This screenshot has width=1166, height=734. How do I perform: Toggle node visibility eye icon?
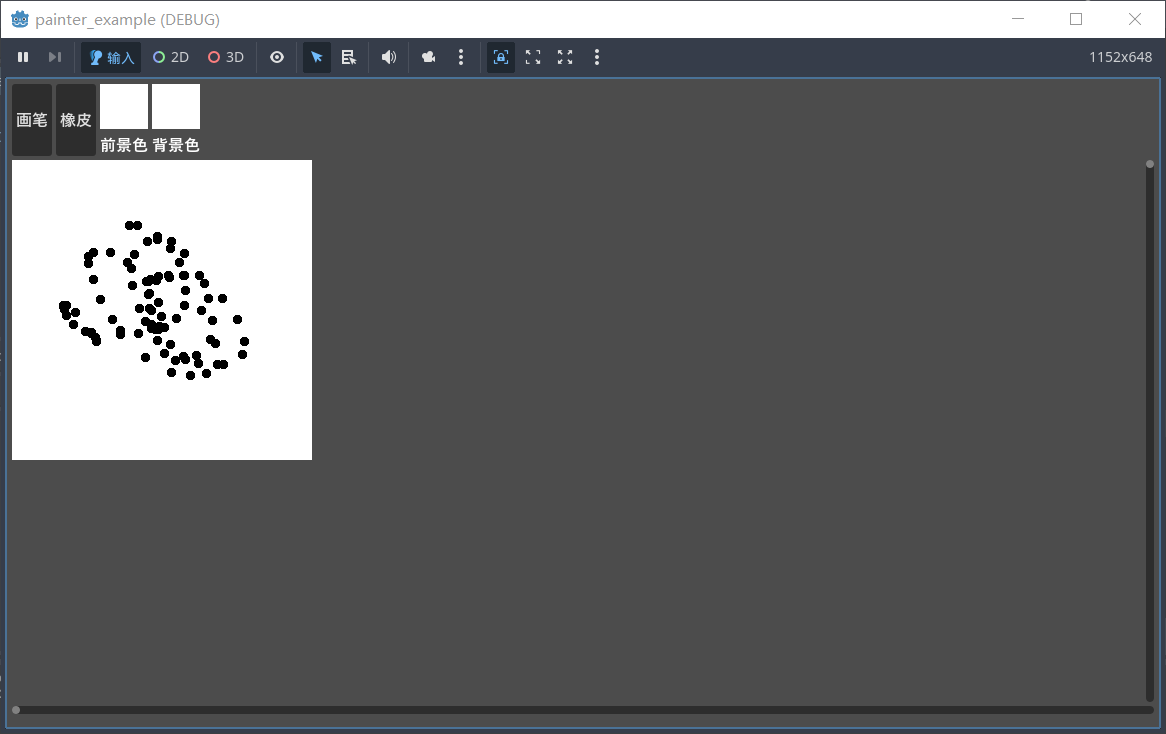coord(277,57)
